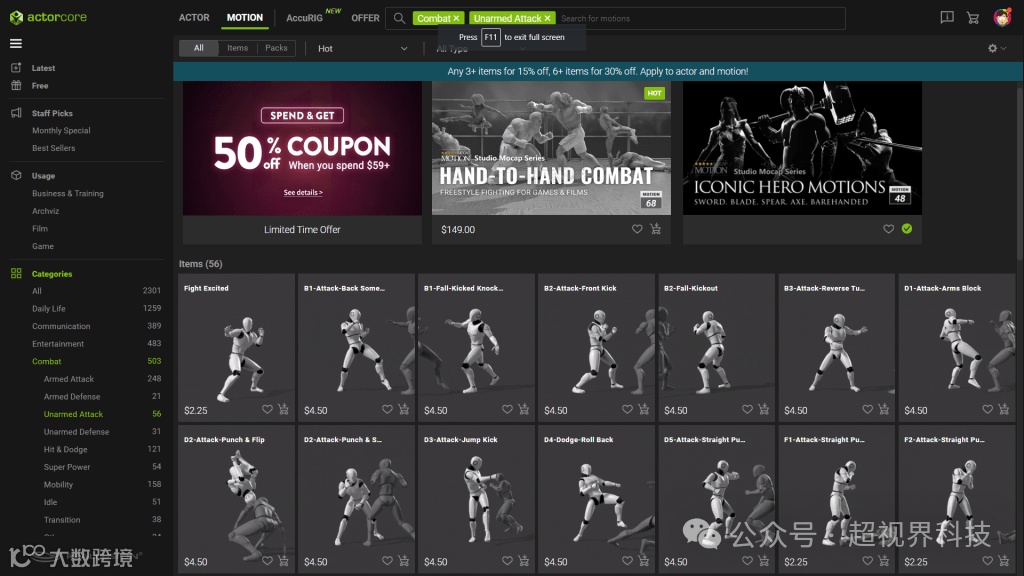Wishlist B1-Fall-Kicked Knock... motion
This screenshot has height=576, width=1024.
(507, 409)
